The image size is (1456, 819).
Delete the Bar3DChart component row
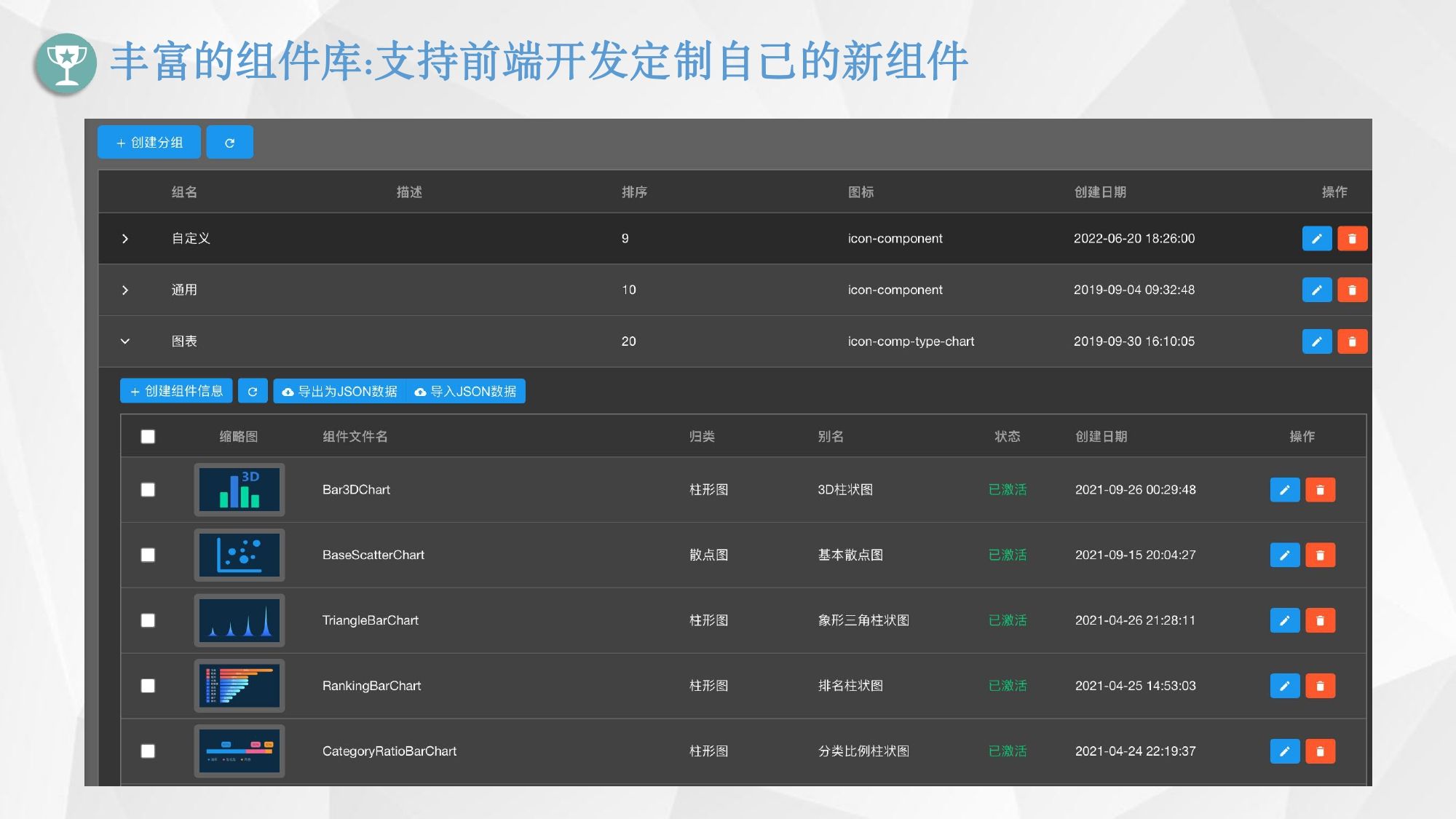(1320, 490)
